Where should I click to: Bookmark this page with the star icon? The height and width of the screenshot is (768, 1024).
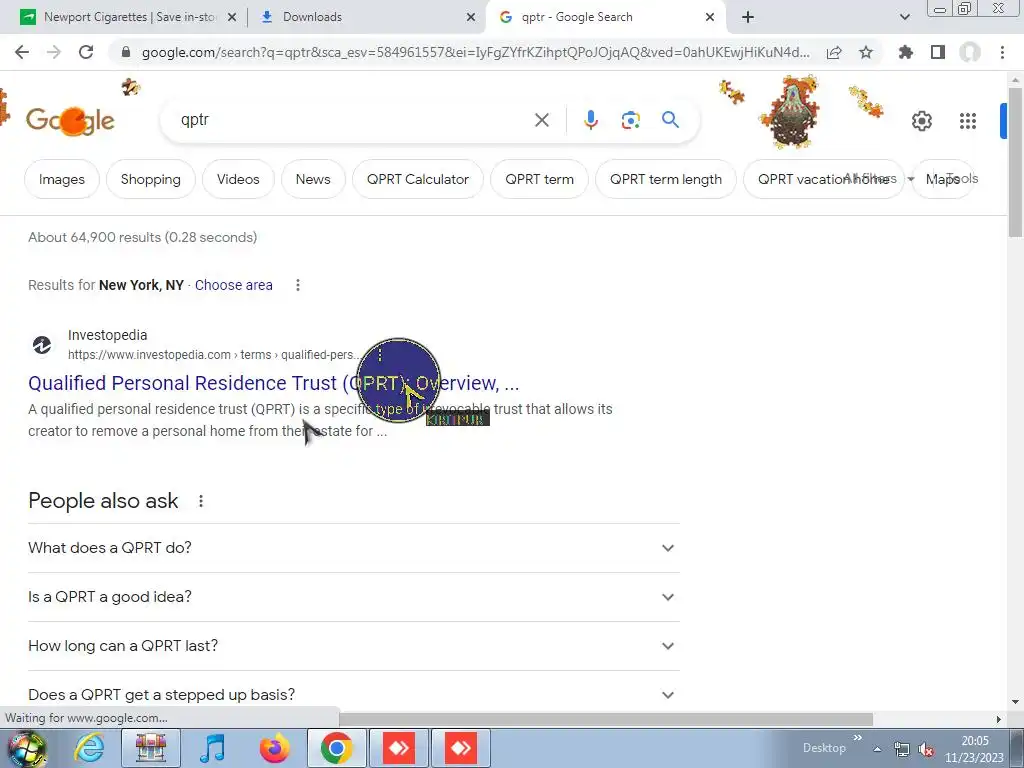pyautogui.click(x=866, y=52)
